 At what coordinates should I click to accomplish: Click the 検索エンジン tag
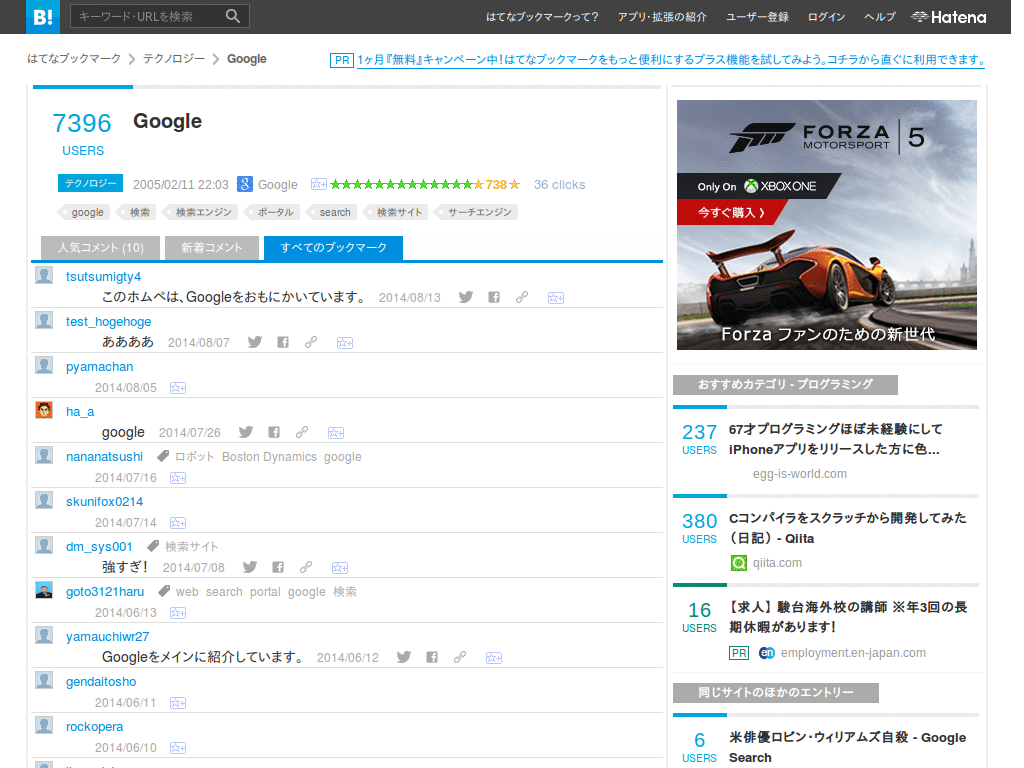click(x=203, y=212)
